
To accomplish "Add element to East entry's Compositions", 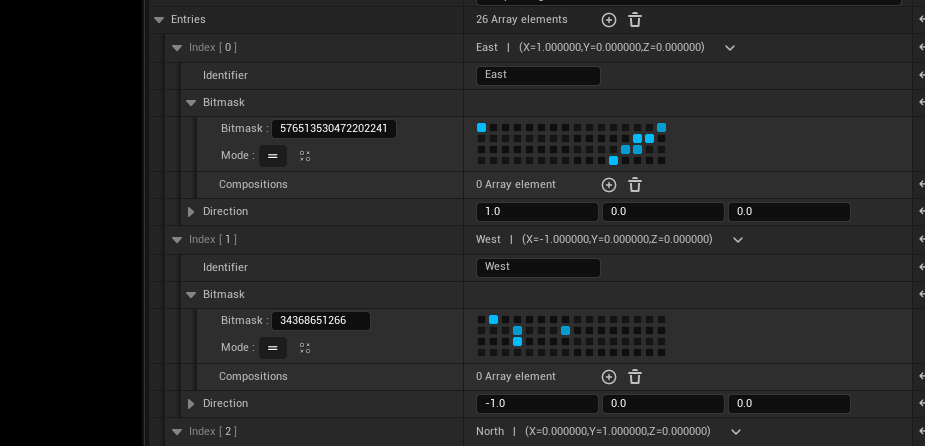I will click(609, 185).
